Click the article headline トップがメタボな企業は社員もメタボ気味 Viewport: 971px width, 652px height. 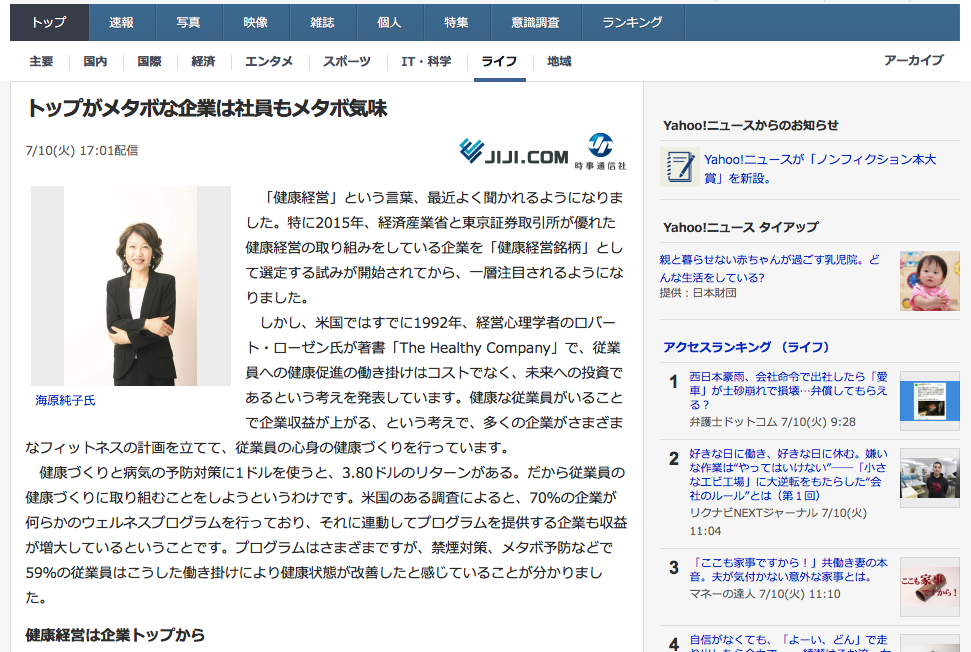206,108
